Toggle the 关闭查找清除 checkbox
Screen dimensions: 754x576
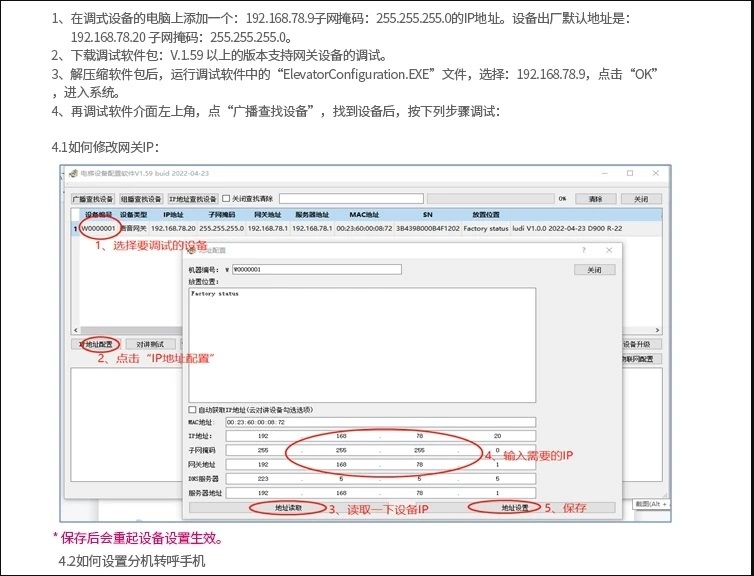pos(226,199)
